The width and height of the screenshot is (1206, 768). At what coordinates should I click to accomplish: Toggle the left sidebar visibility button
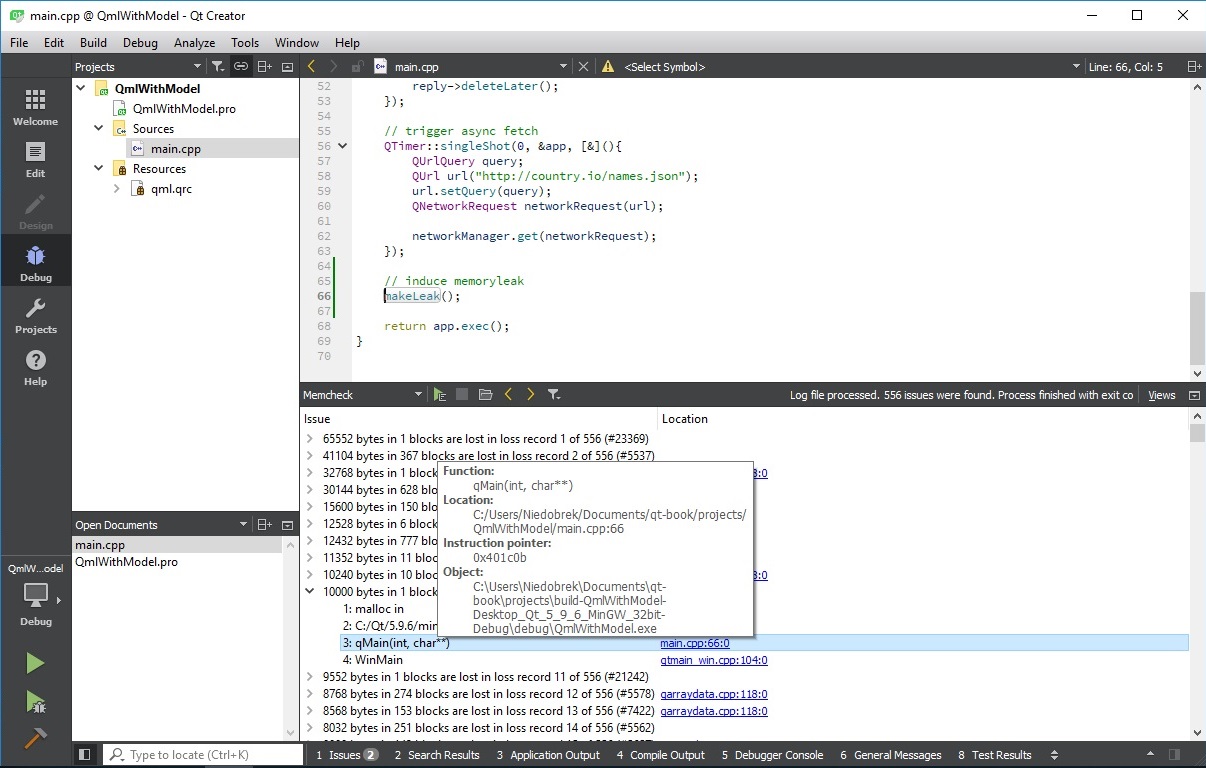click(x=85, y=755)
